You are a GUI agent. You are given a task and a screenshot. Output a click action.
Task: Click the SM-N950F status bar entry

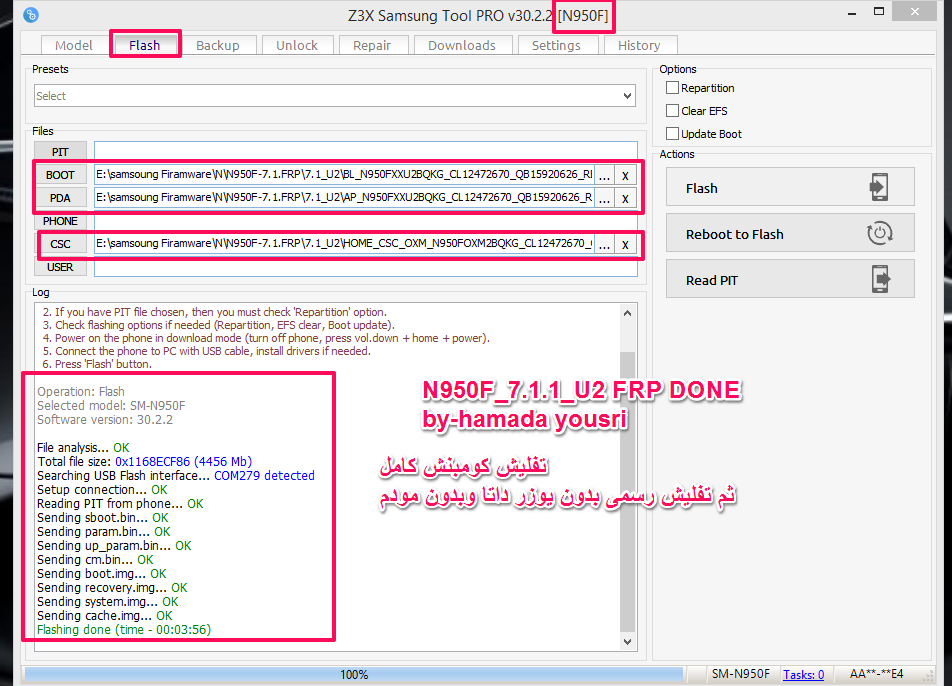click(740, 674)
